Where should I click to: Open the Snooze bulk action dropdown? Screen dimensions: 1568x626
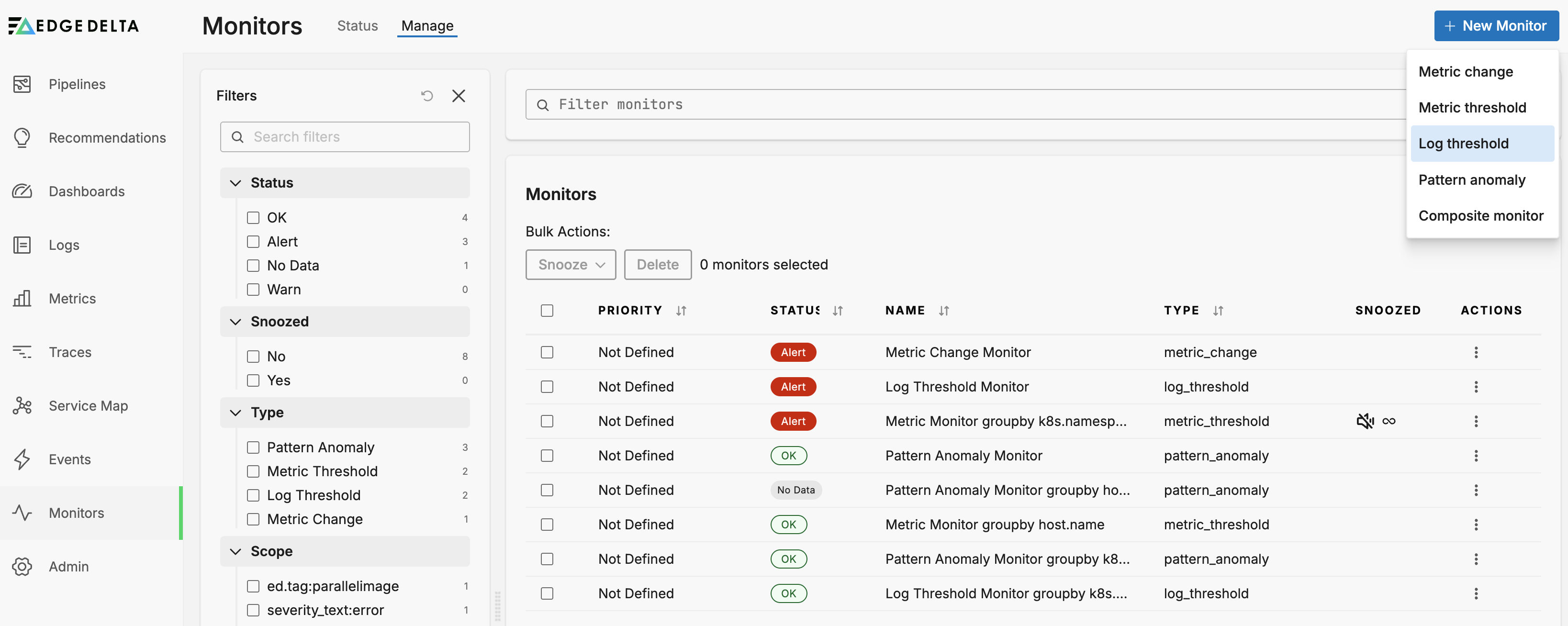point(571,265)
